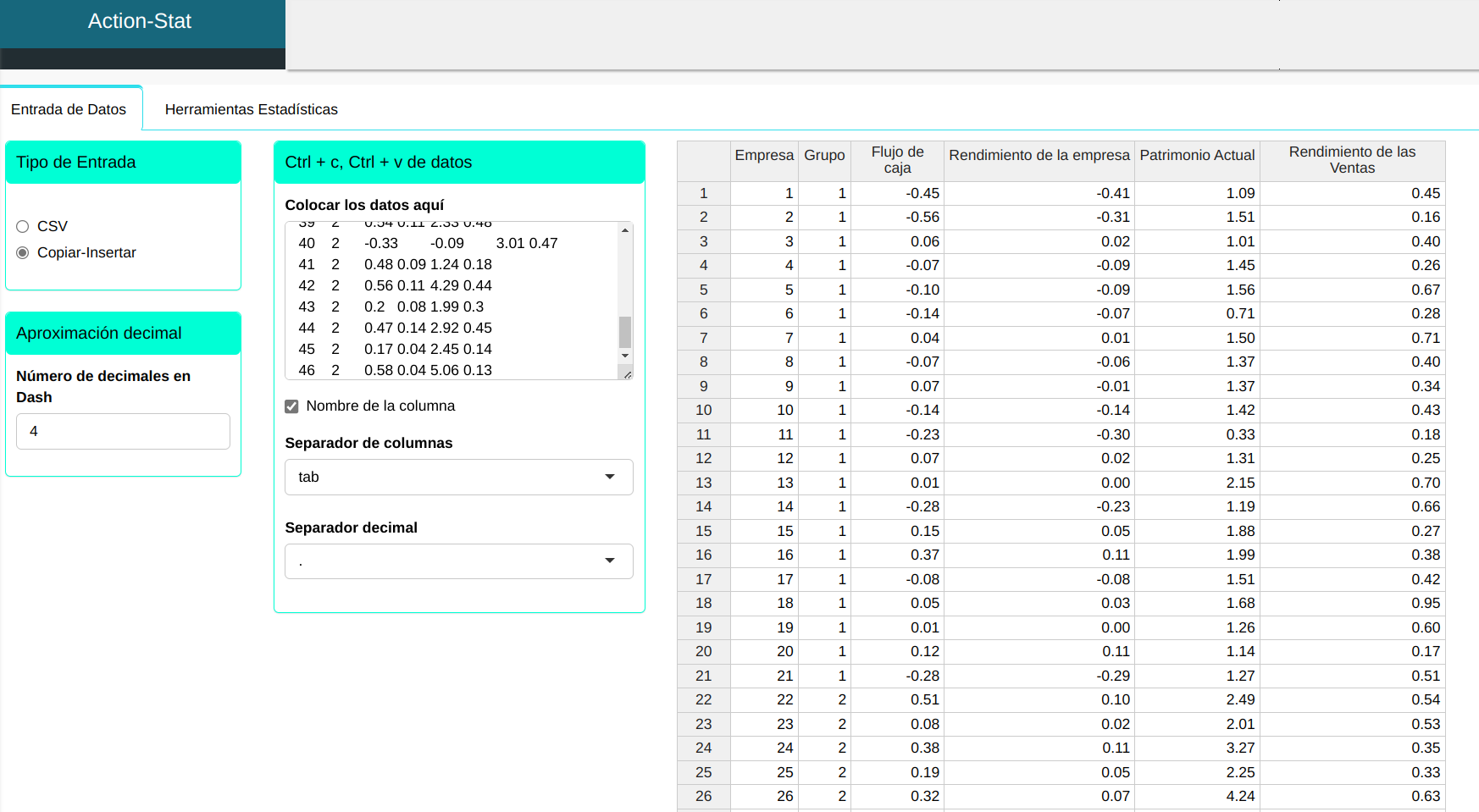
Task: Open the Separador de columnas dropdown
Action: pos(458,477)
